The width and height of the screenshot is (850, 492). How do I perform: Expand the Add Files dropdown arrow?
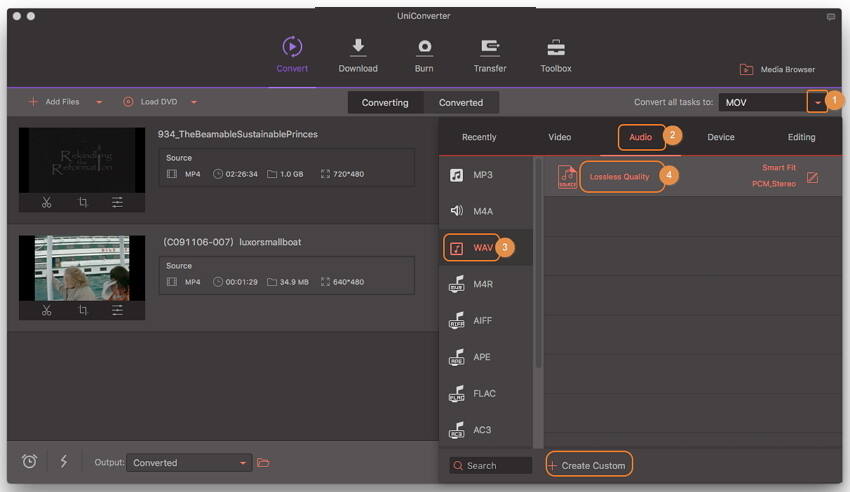(x=99, y=102)
